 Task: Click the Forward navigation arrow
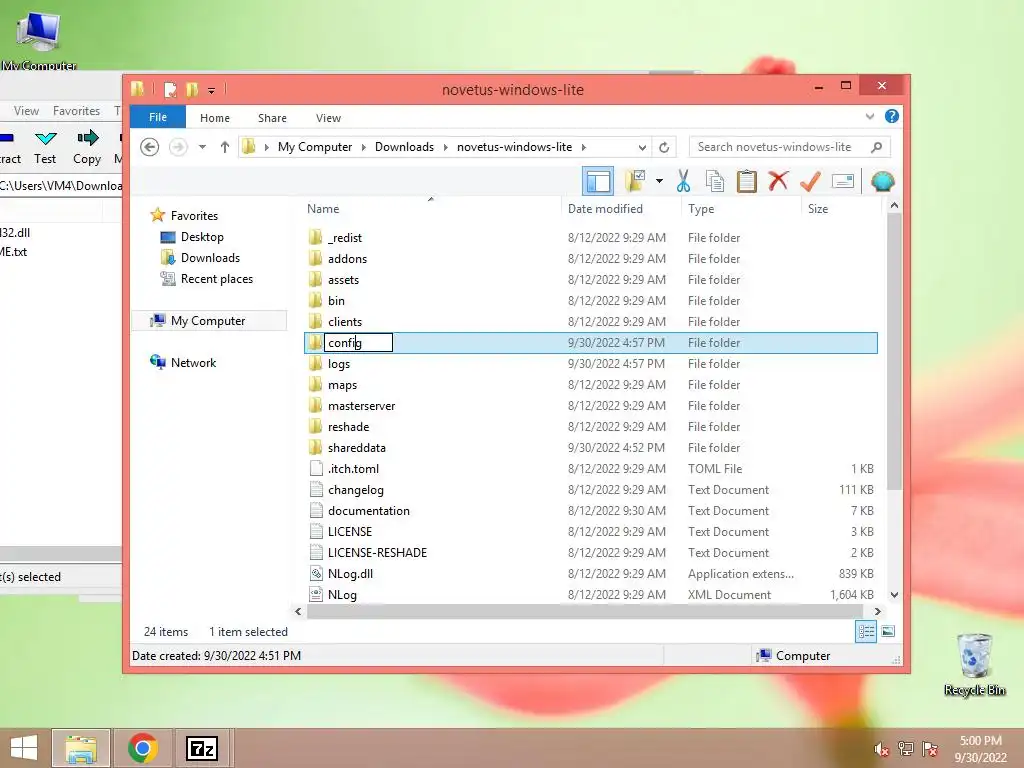tap(178, 147)
